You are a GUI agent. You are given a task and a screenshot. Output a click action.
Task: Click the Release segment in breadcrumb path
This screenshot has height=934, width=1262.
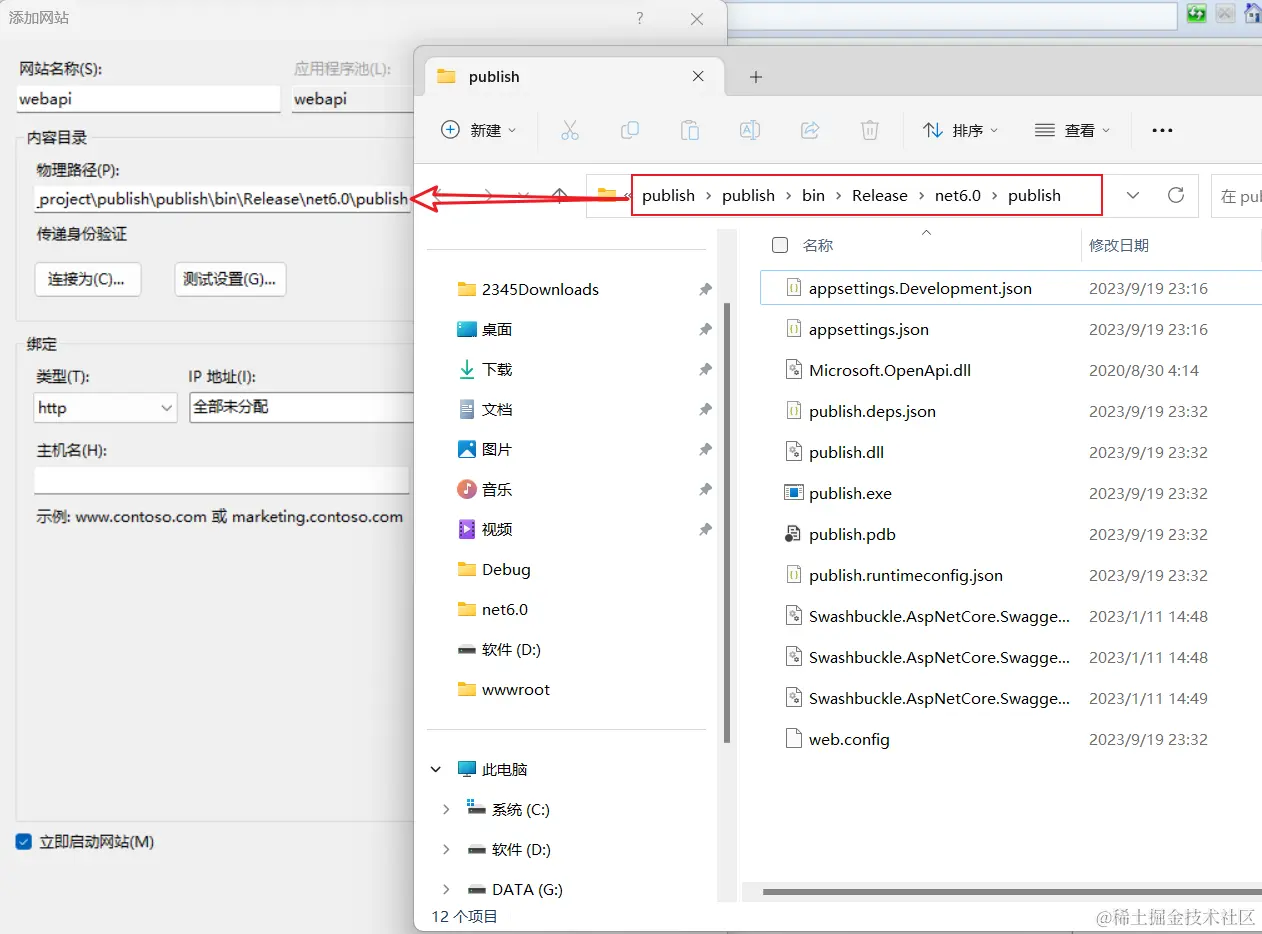pyautogui.click(x=880, y=195)
